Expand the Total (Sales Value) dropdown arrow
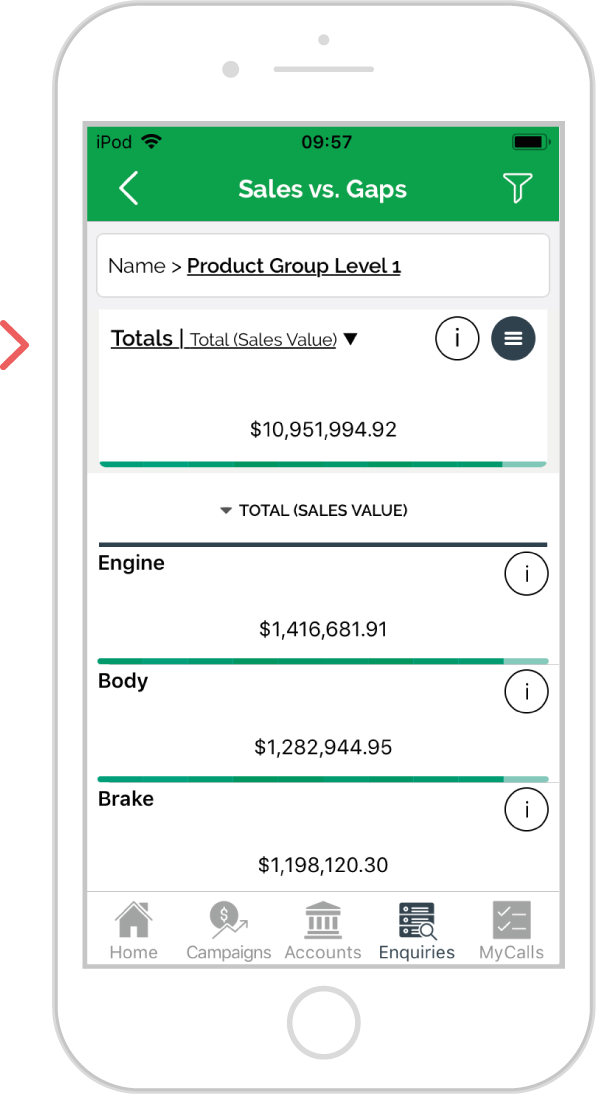 pyautogui.click(x=350, y=339)
